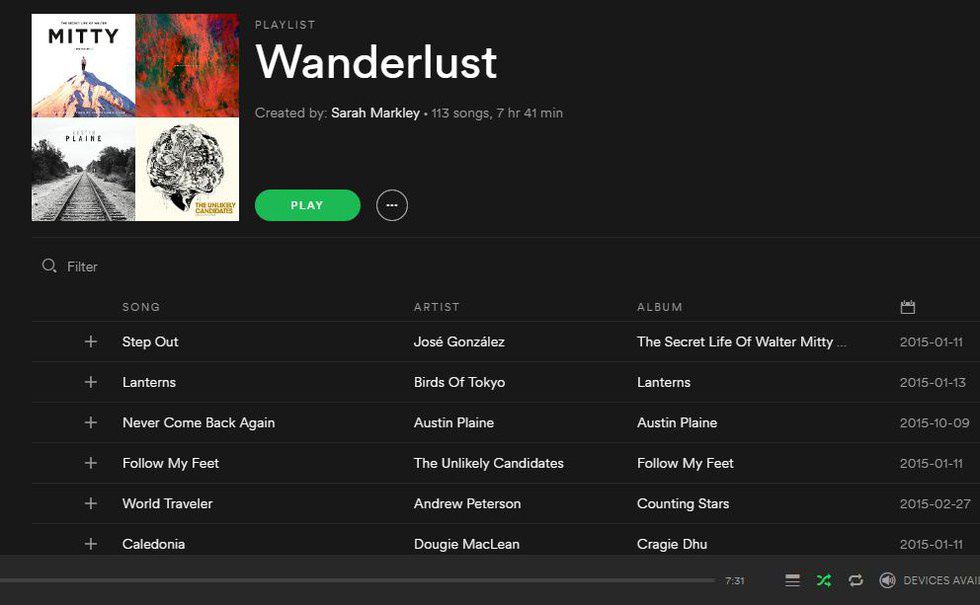Toggle repeat playback mode

(x=856, y=581)
